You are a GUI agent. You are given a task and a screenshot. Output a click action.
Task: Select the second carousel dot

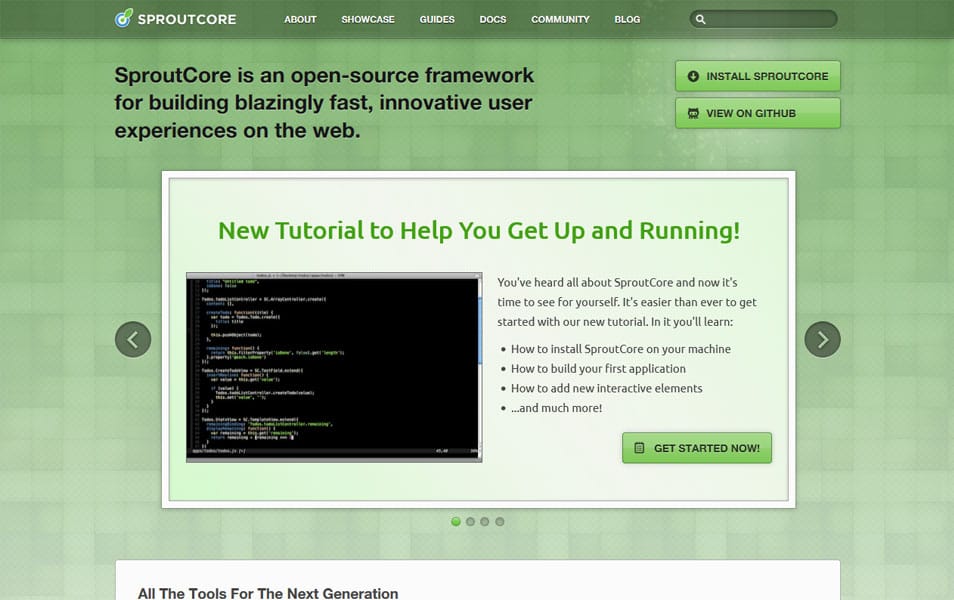click(470, 522)
